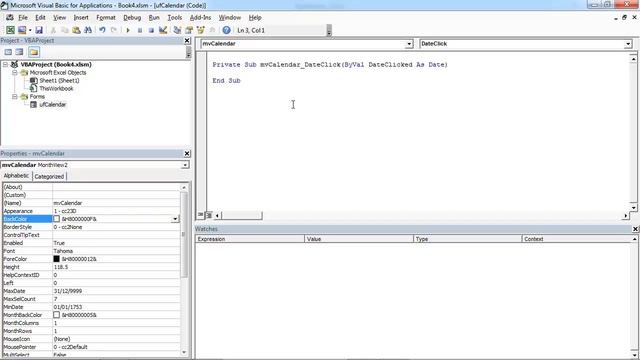The height and width of the screenshot is (360, 640).
Task: Collapse the Microsoft Excel Objects folder
Action: coord(15,73)
